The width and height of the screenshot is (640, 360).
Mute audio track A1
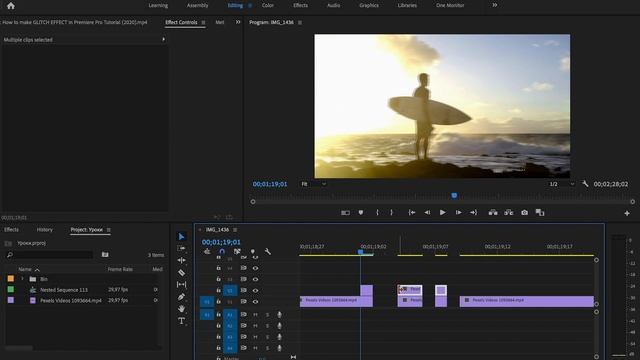255,315
